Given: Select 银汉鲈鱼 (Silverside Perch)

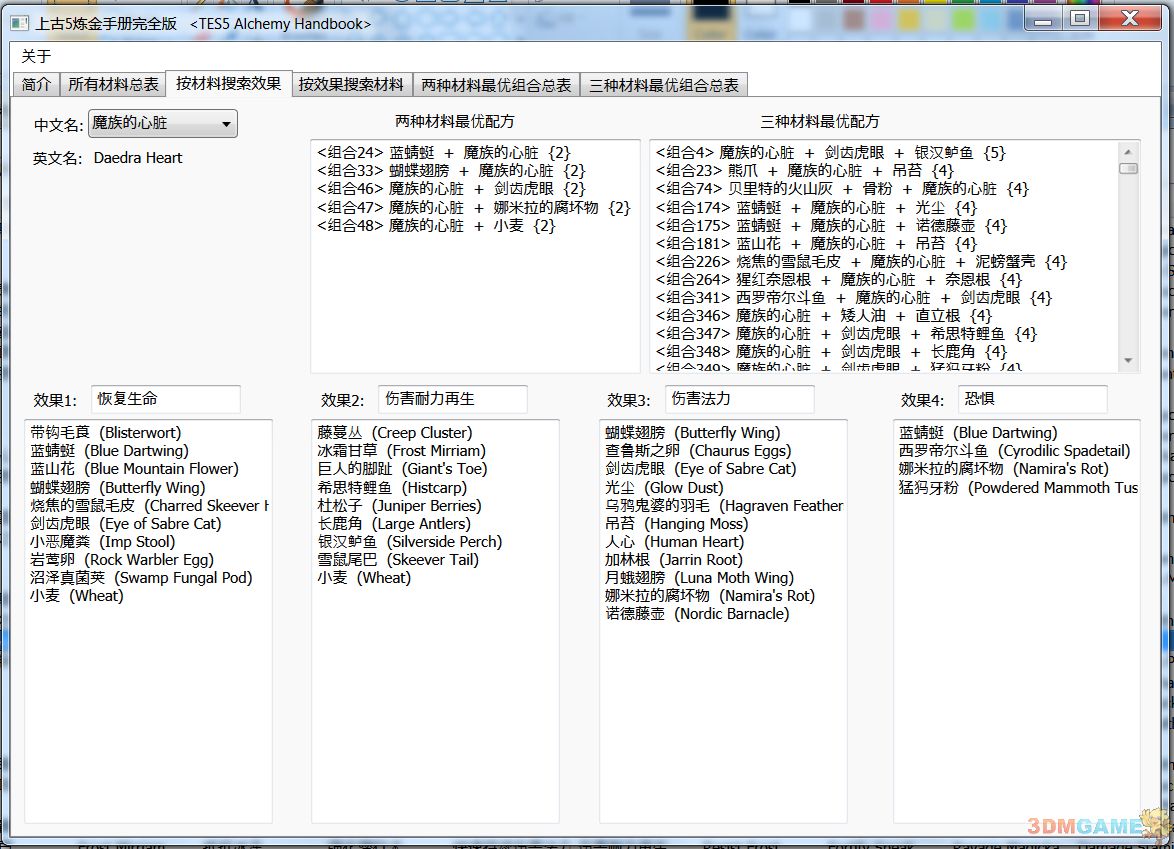Looking at the screenshot, I should click(410, 541).
